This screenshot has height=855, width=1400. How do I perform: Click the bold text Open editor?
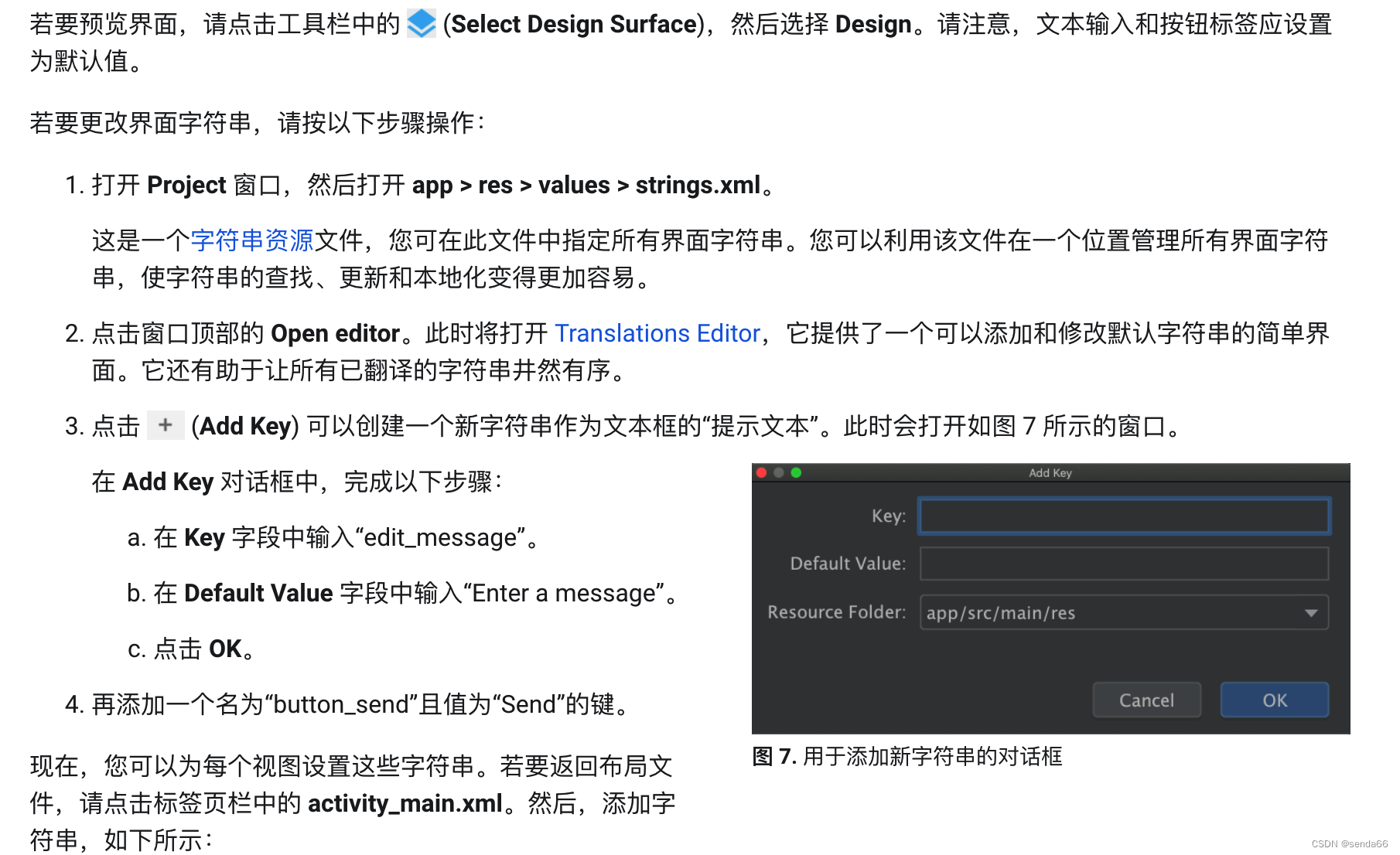(x=335, y=333)
